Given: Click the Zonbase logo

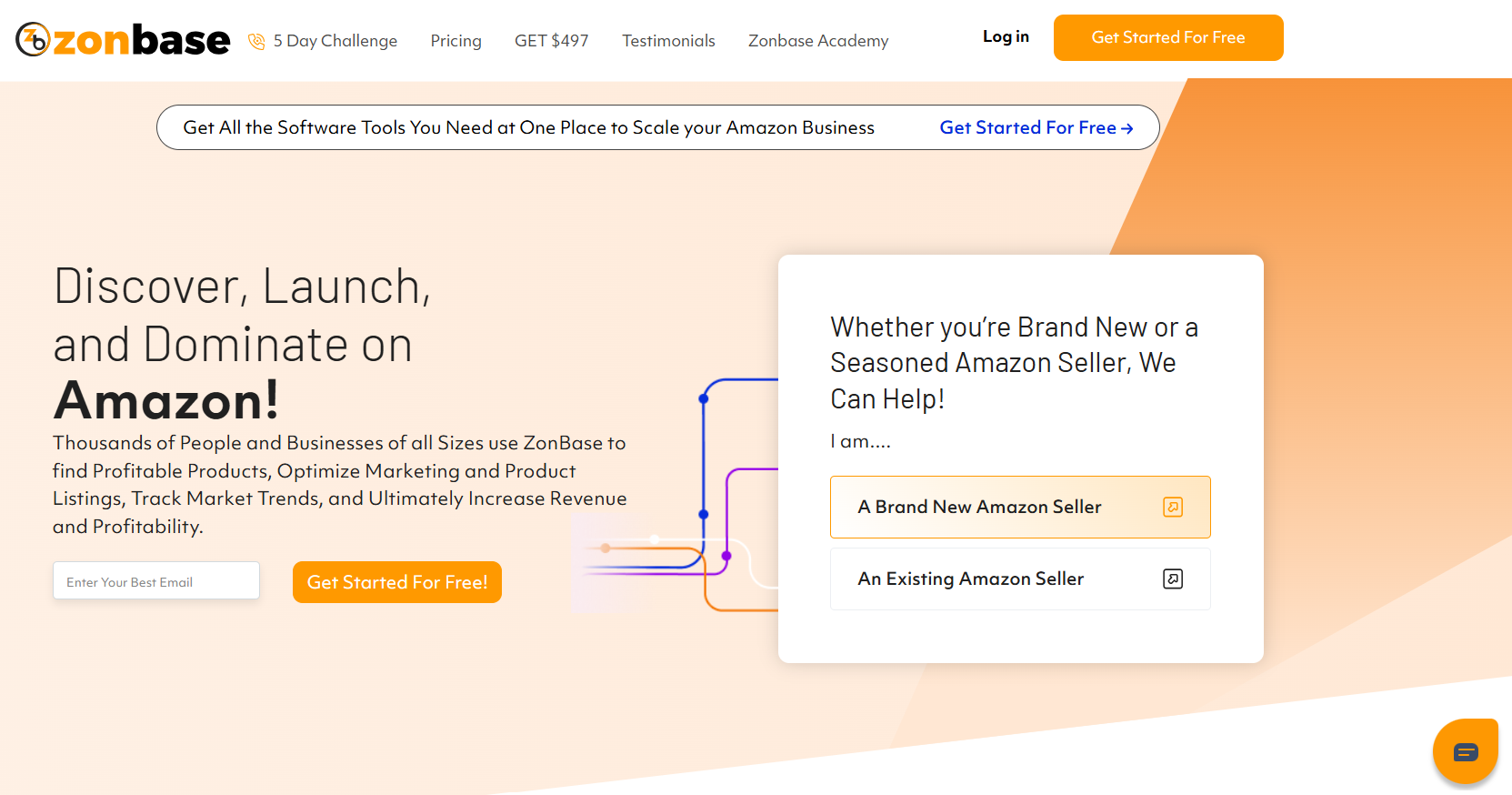Looking at the screenshot, I should tap(123, 39).
